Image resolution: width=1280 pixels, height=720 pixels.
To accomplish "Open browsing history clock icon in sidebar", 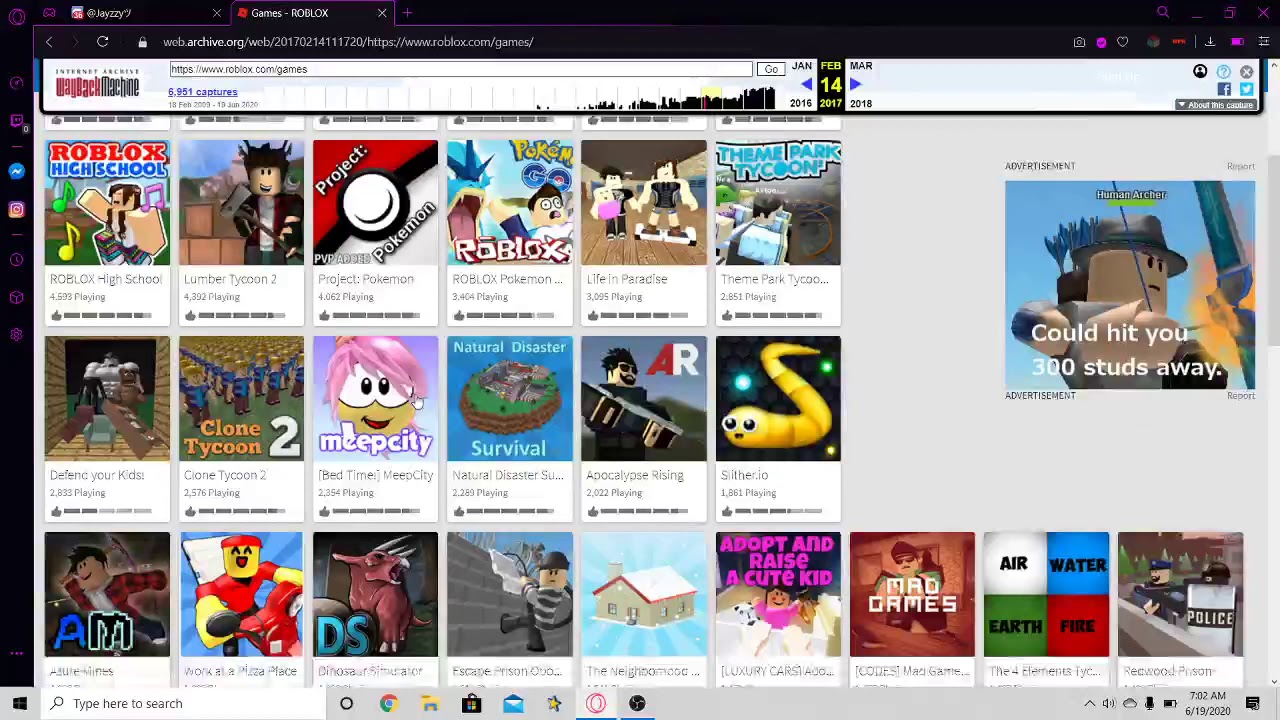I will point(16,260).
